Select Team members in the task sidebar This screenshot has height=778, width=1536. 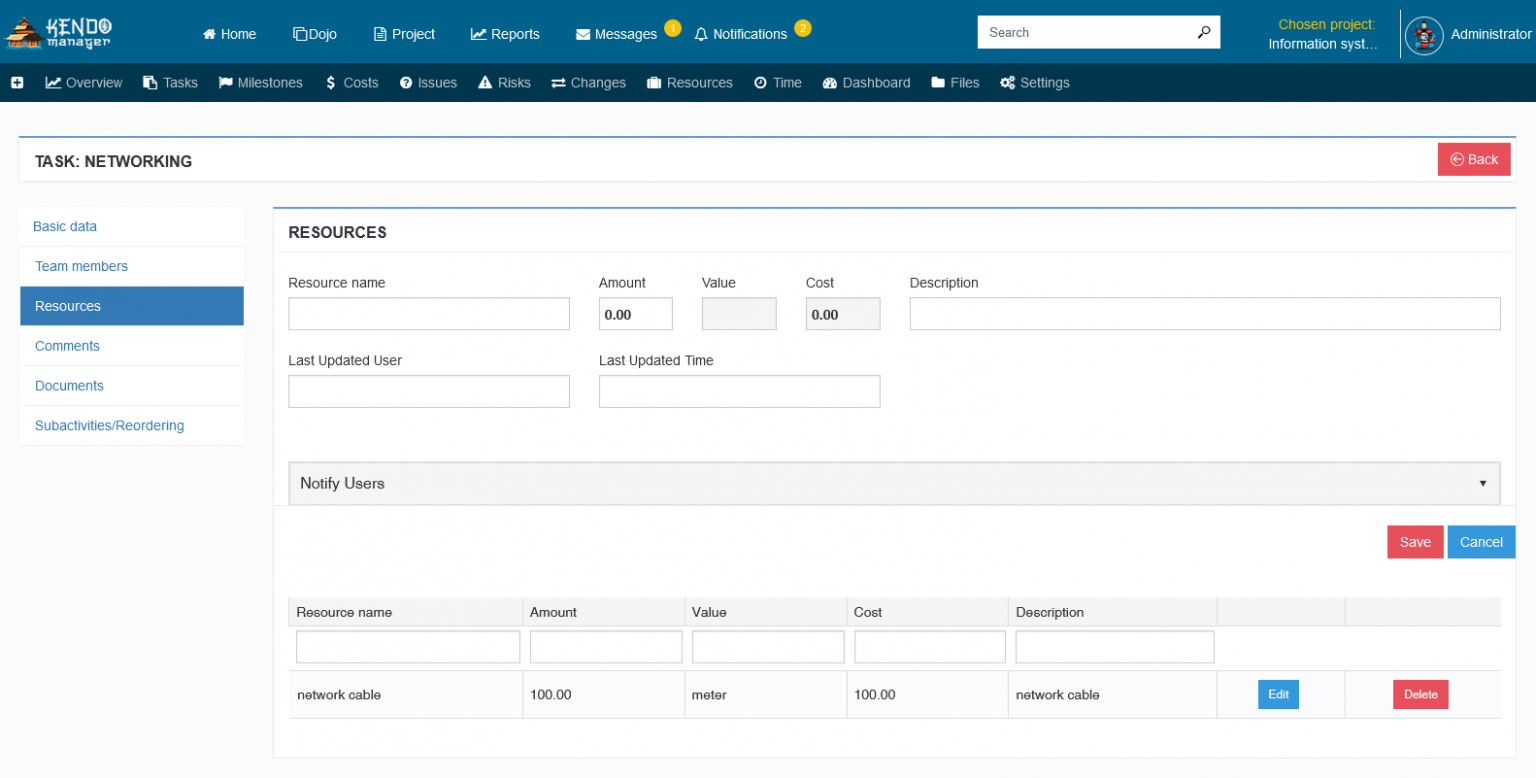[131, 267]
